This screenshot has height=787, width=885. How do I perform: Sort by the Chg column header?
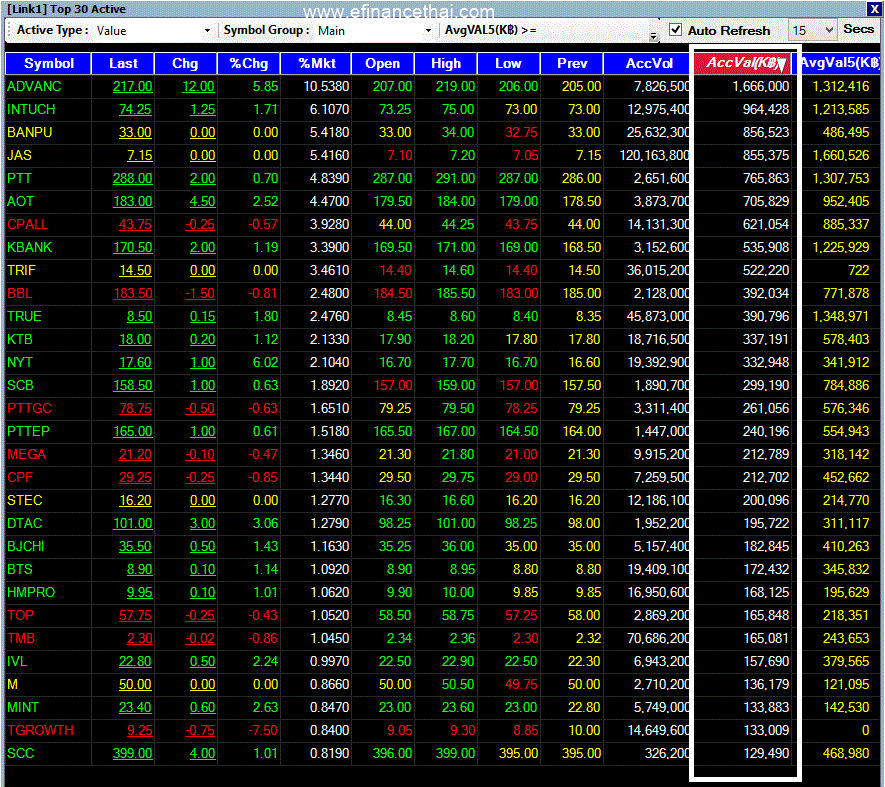click(x=185, y=63)
